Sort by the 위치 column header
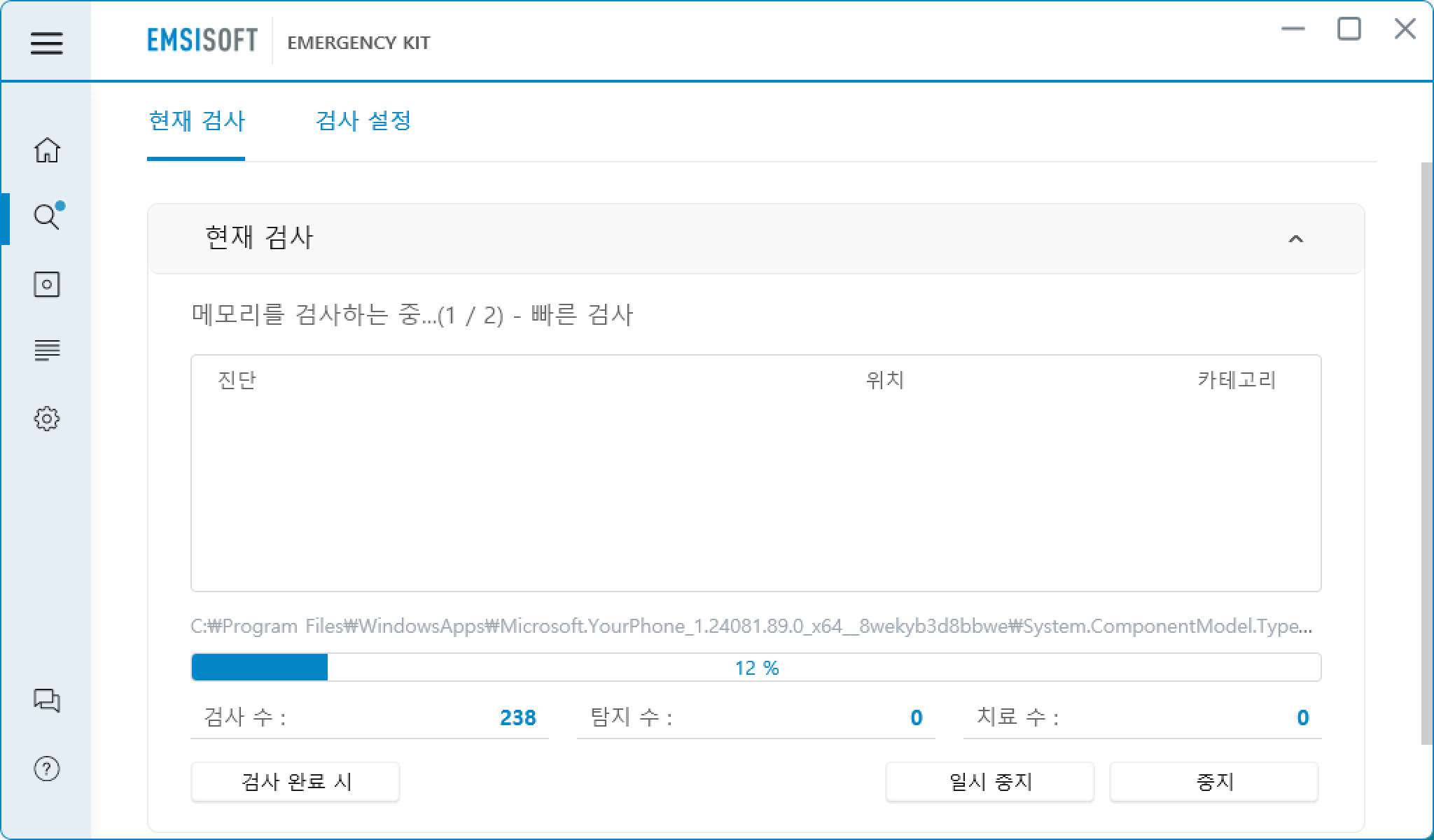 click(885, 380)
